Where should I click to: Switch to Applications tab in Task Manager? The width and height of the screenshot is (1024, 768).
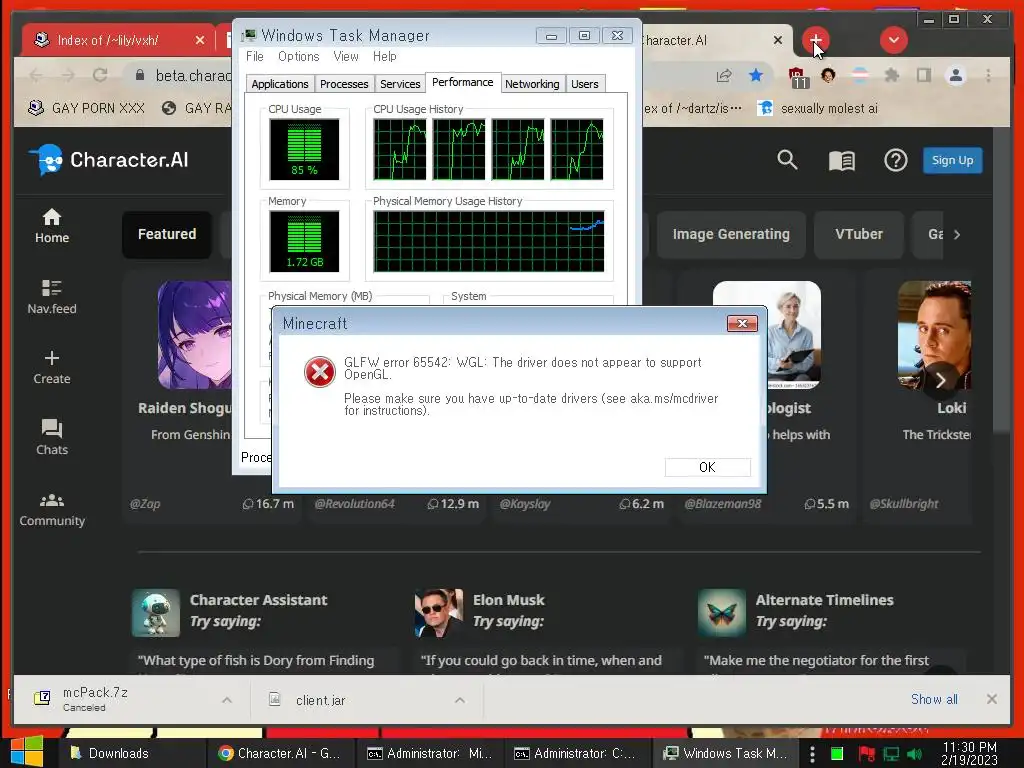click(x=280, y=84)
